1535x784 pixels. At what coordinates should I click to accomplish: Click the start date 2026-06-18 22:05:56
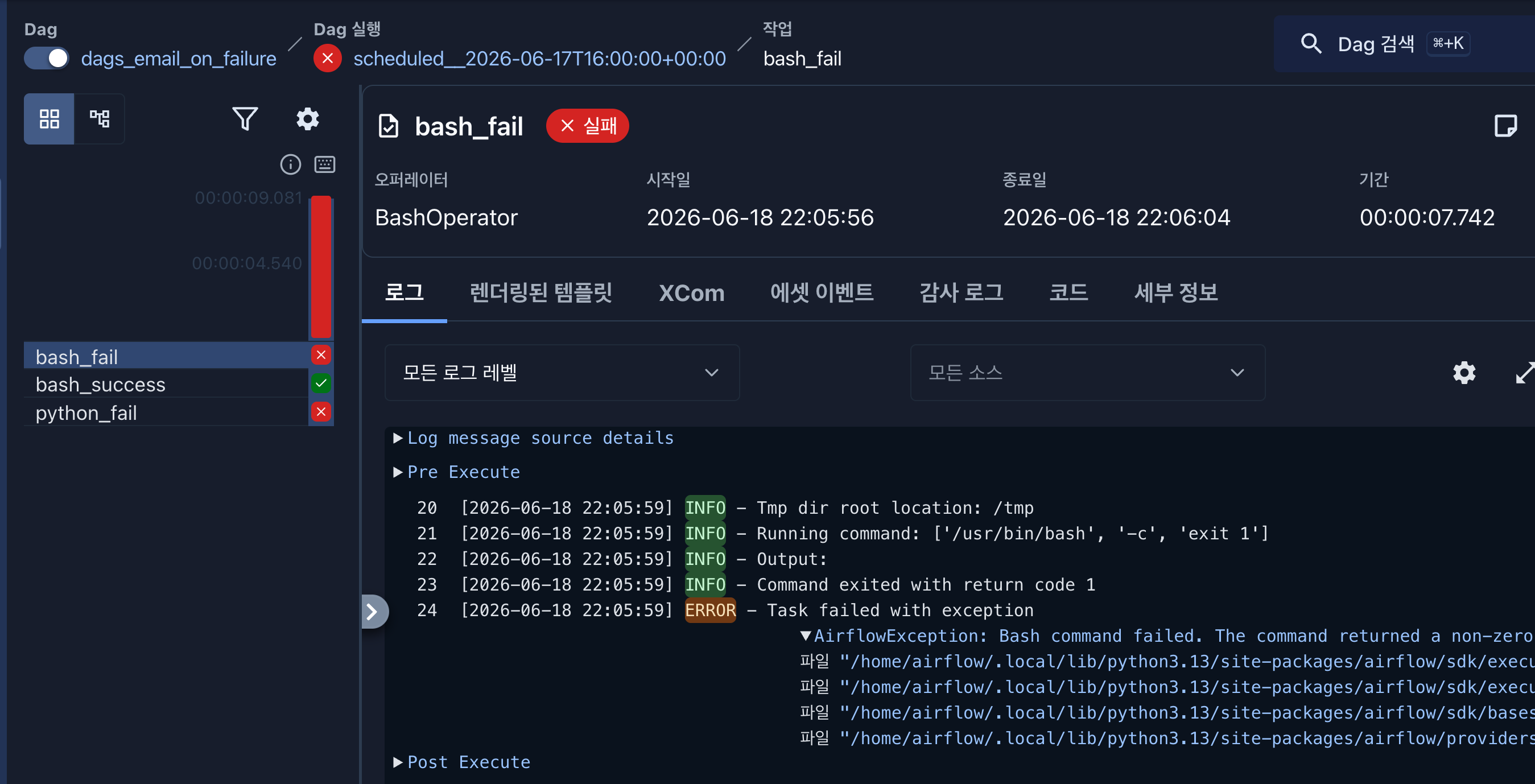(x=760, y=217)
